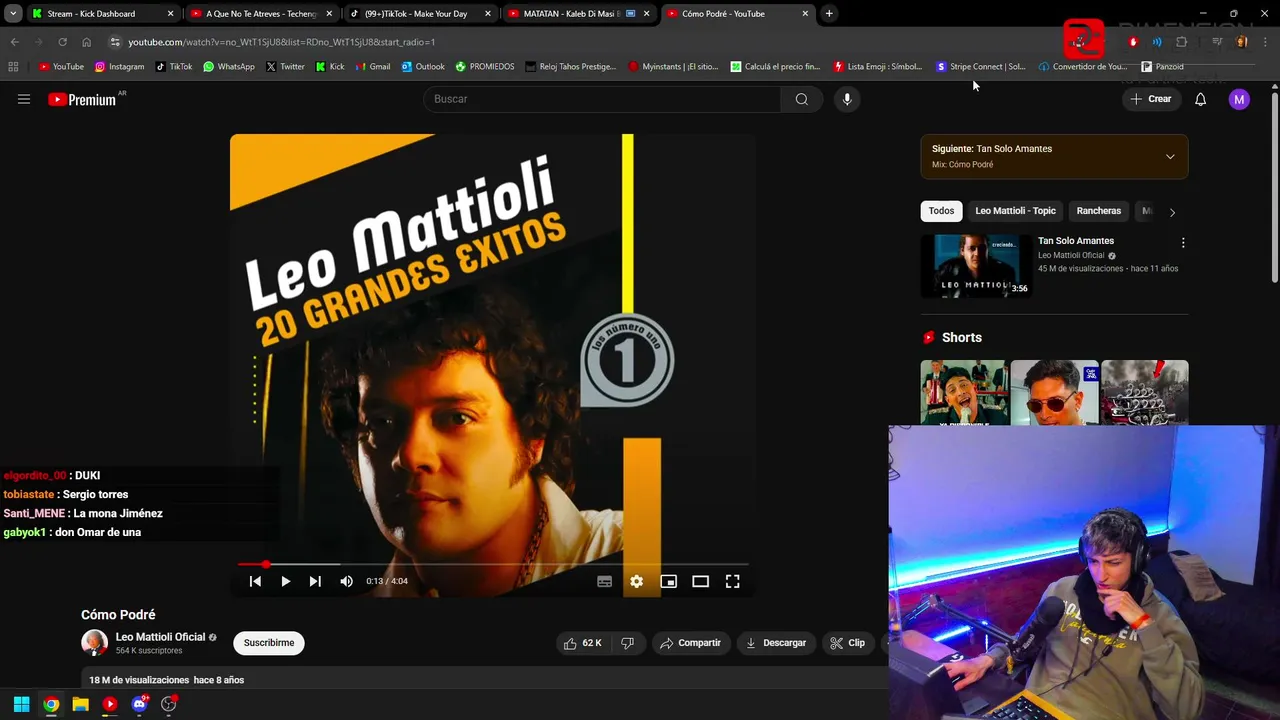The height and width of the screenshot is (720, 1280).
Task: Switch to MATATAN - Kaleb Di Masi tab
Action: [578, 14]
